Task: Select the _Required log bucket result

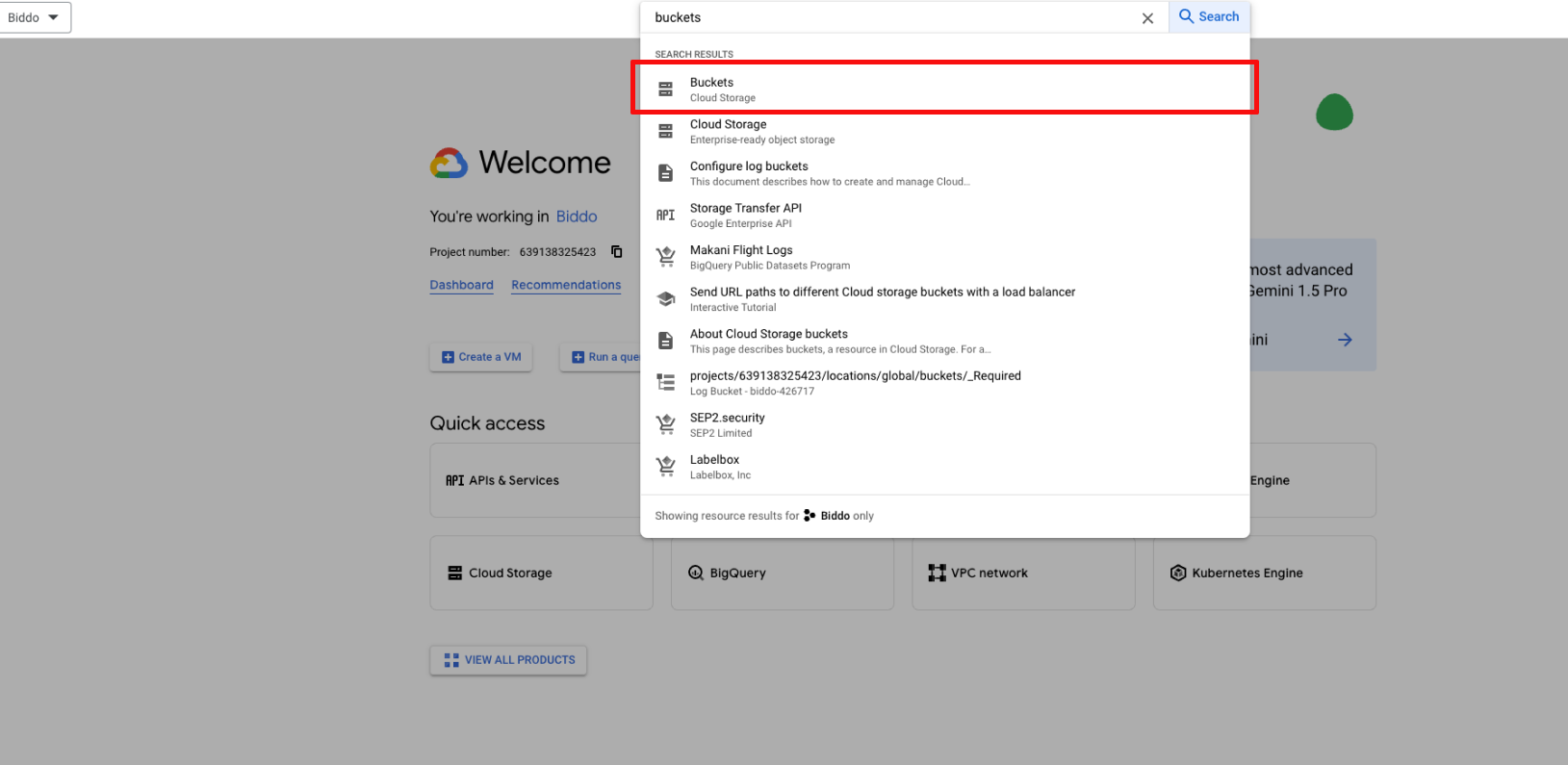Action: coord(944,383)
